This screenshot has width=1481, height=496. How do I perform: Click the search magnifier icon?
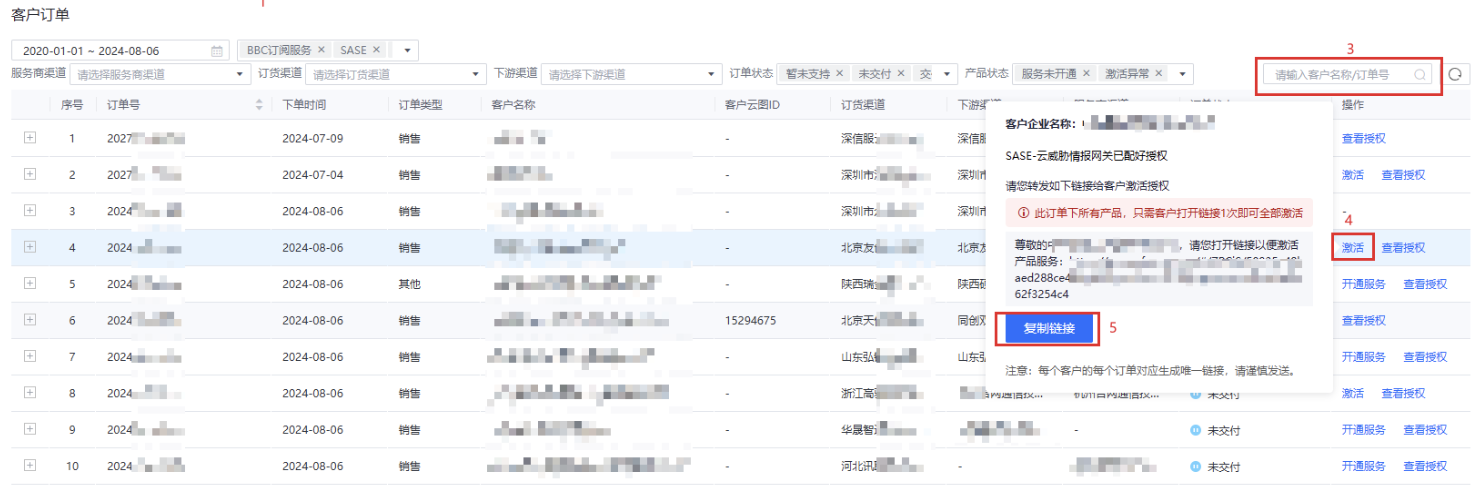coord(1419,74)
